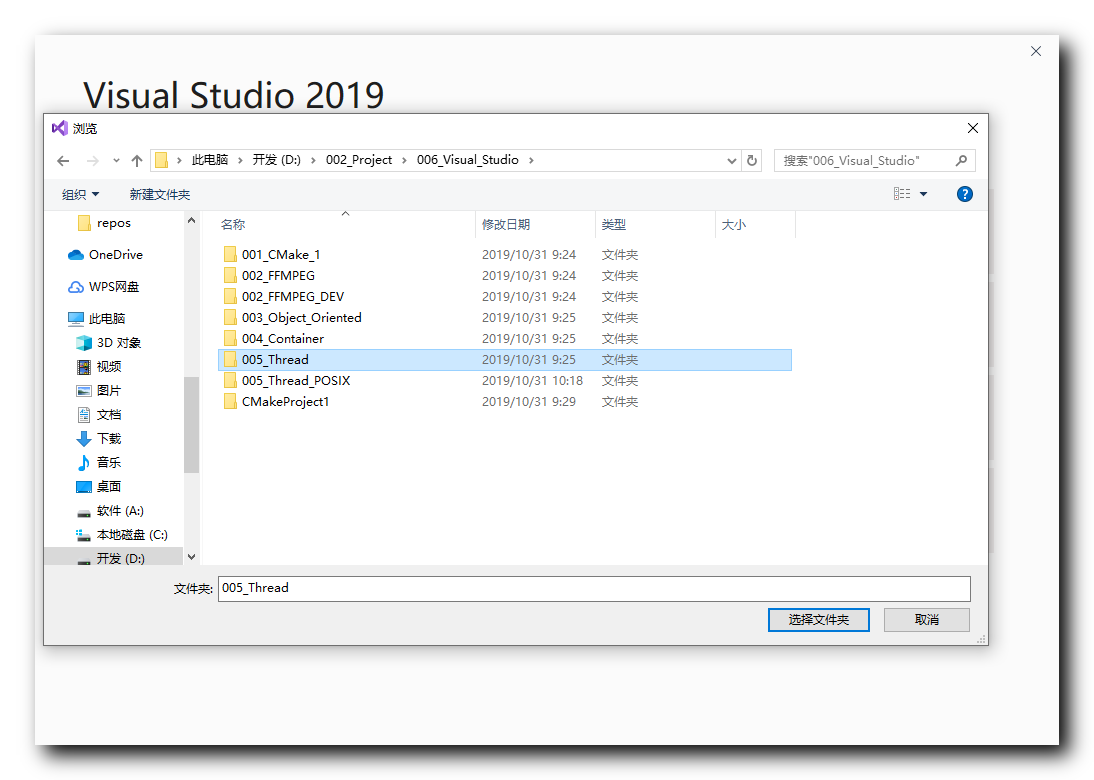The height and width of the screenshot is (780, 1094).
Task: Close the 浏览 dialog
Action: point(973,128)
